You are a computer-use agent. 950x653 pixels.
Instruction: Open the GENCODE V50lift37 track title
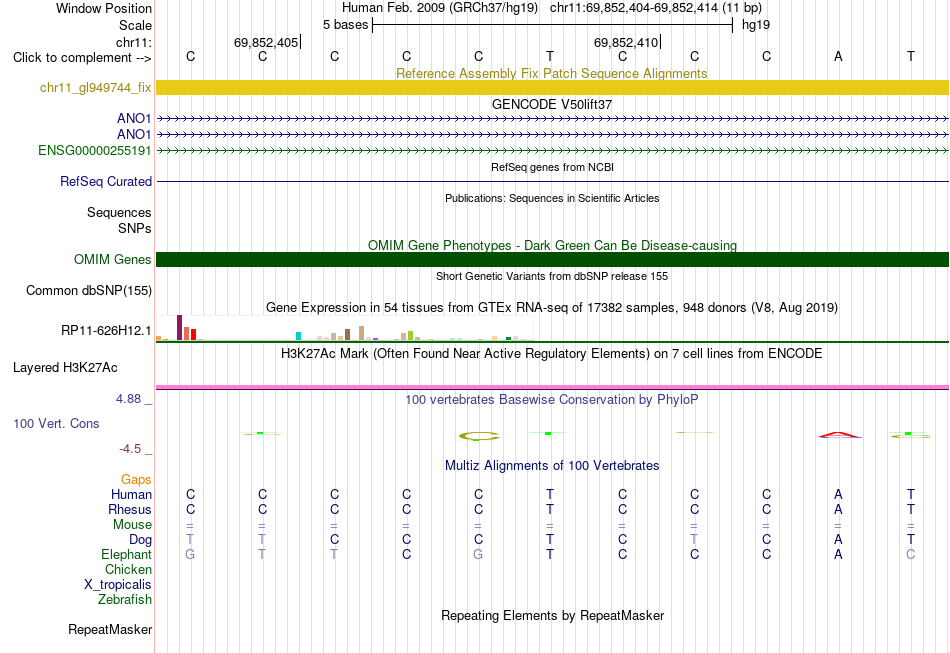pyautogui.click(x=552, y=104)
